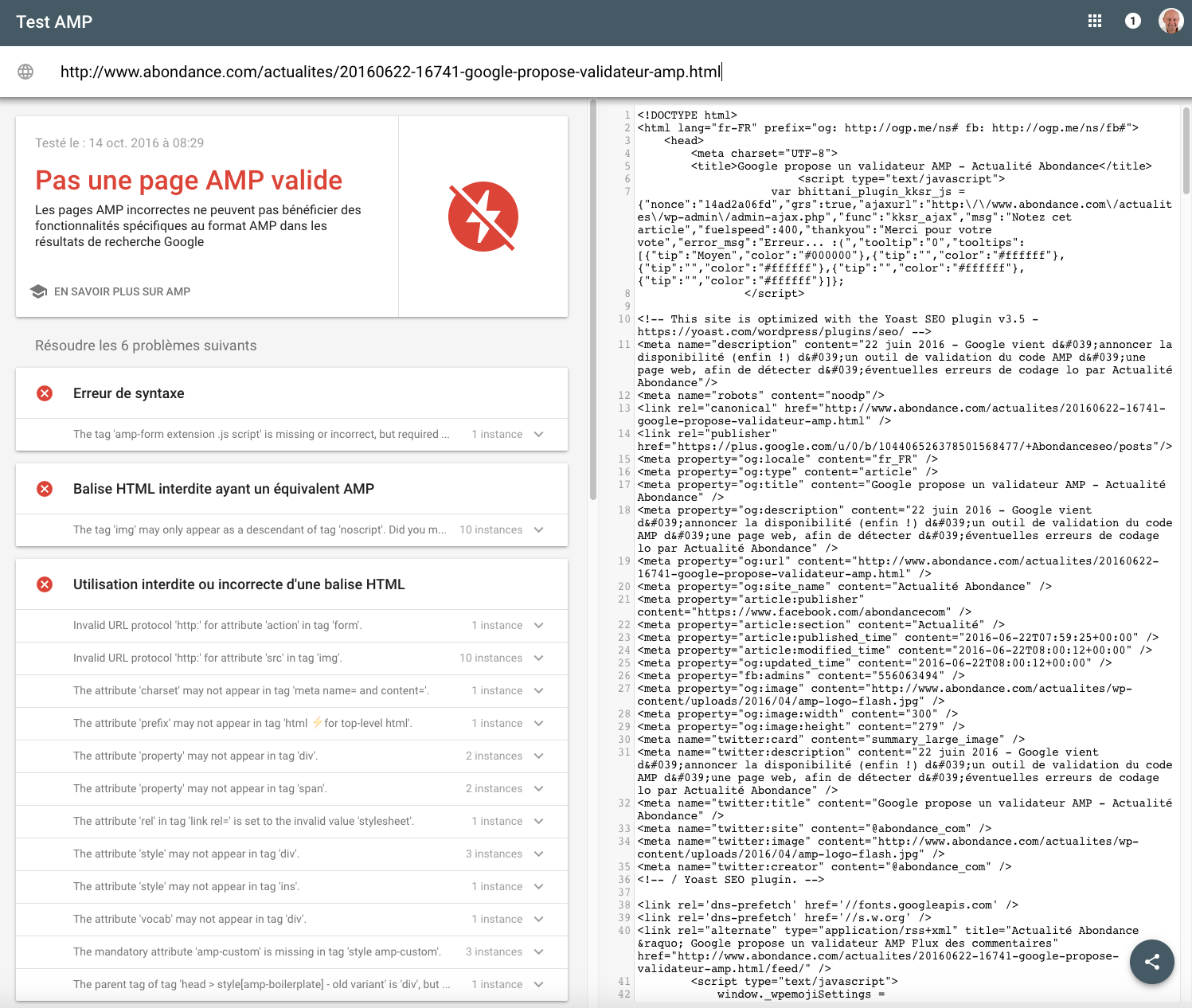The image size is (1192, 1008).
Task: Click the og:locale fr_FR source line
Action: [x=788, y=459]
